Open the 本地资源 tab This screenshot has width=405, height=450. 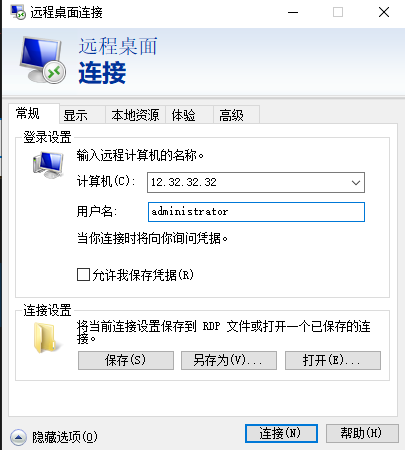click(x=135, y=115)
